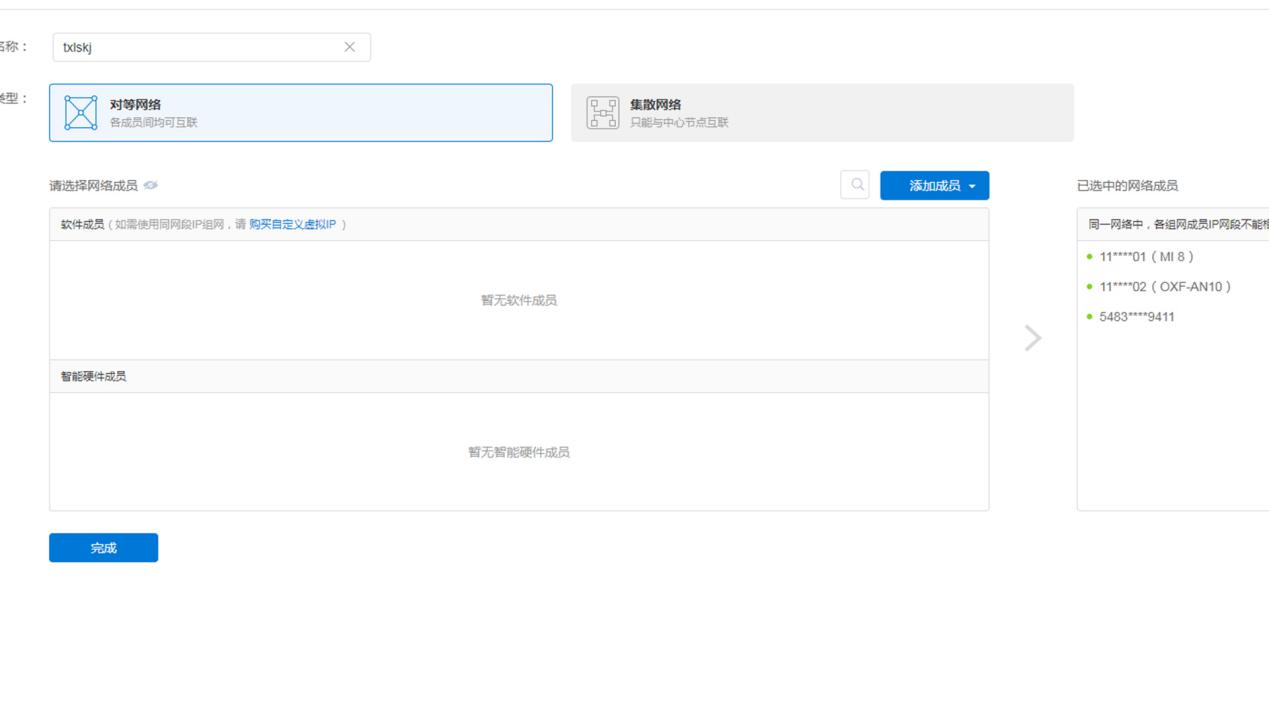Clear the network name using the X icon
This screenshot has width=1269, height=714.
(x=350, y=46)
